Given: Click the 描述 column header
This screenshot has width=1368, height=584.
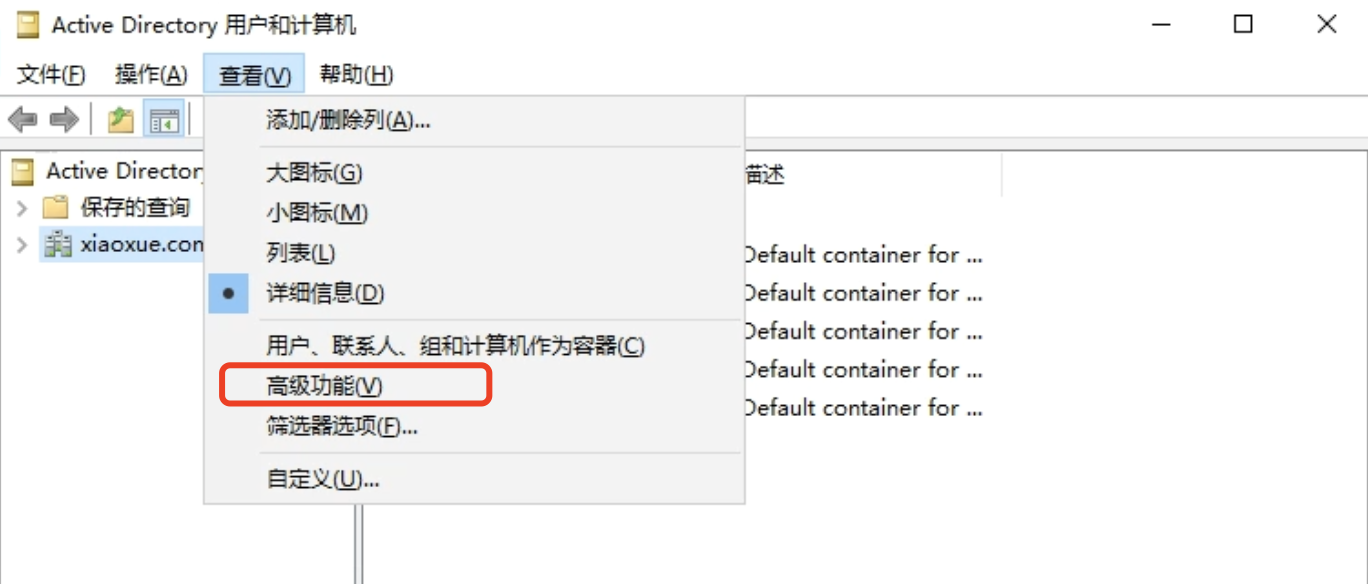Looking at the screenshot, I should (766, 175).
